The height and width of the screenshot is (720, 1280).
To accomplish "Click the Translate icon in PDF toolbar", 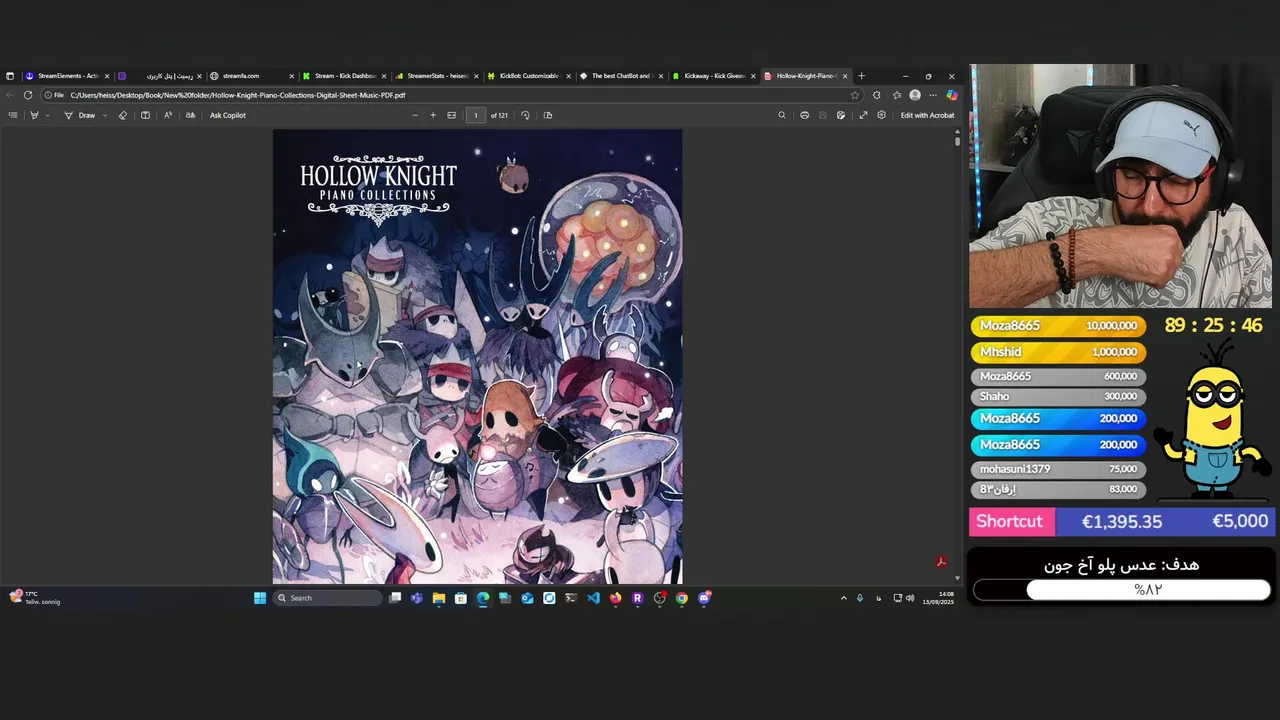I will pos(190,115).
